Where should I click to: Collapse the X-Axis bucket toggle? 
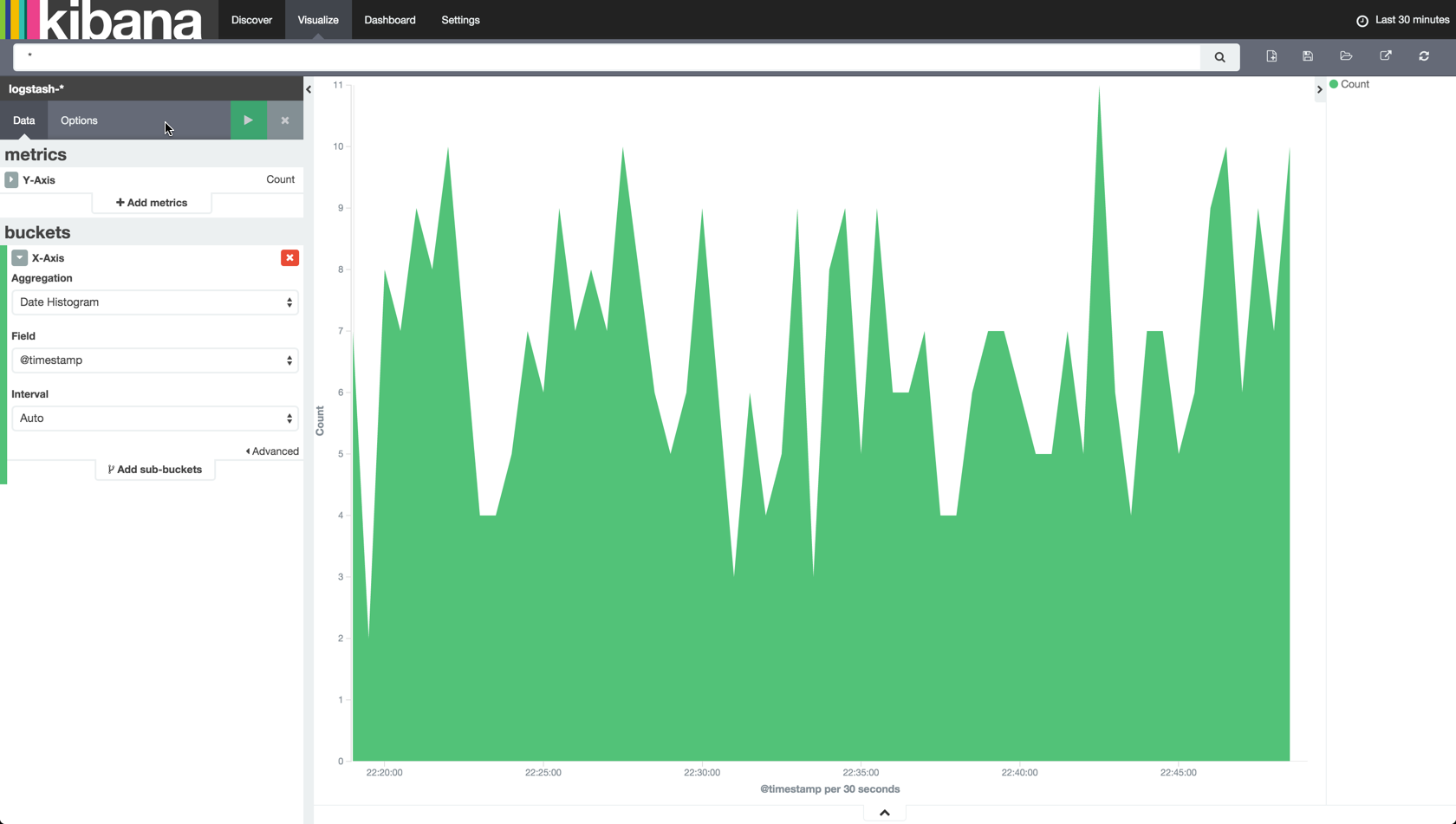tap(19, 258)
